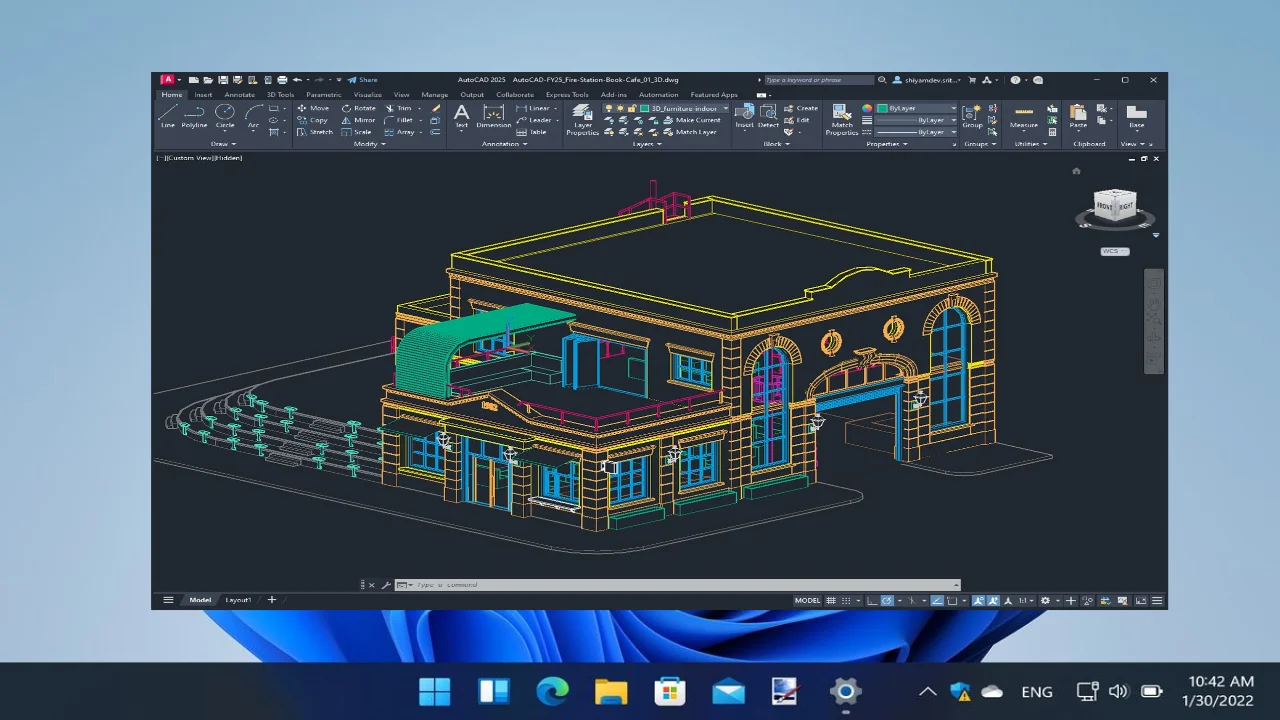Select the Dimension tool

tap(493, 116)
